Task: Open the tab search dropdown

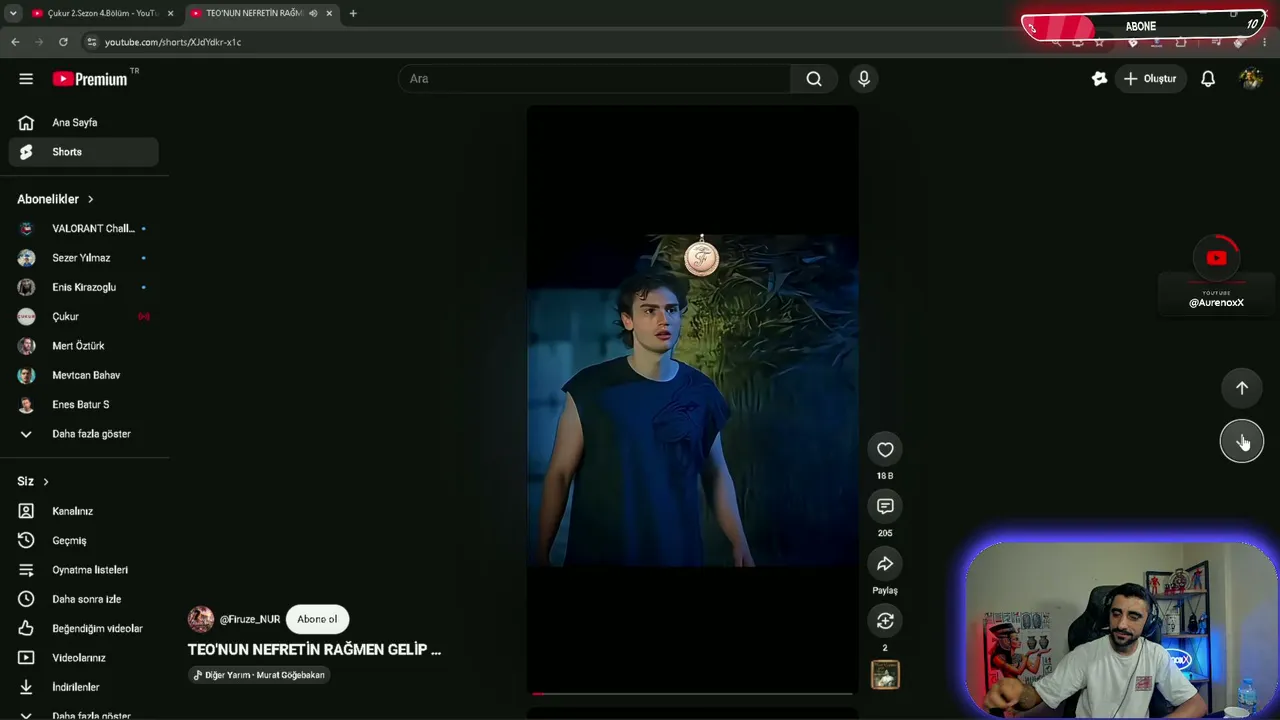Action: 13,13
